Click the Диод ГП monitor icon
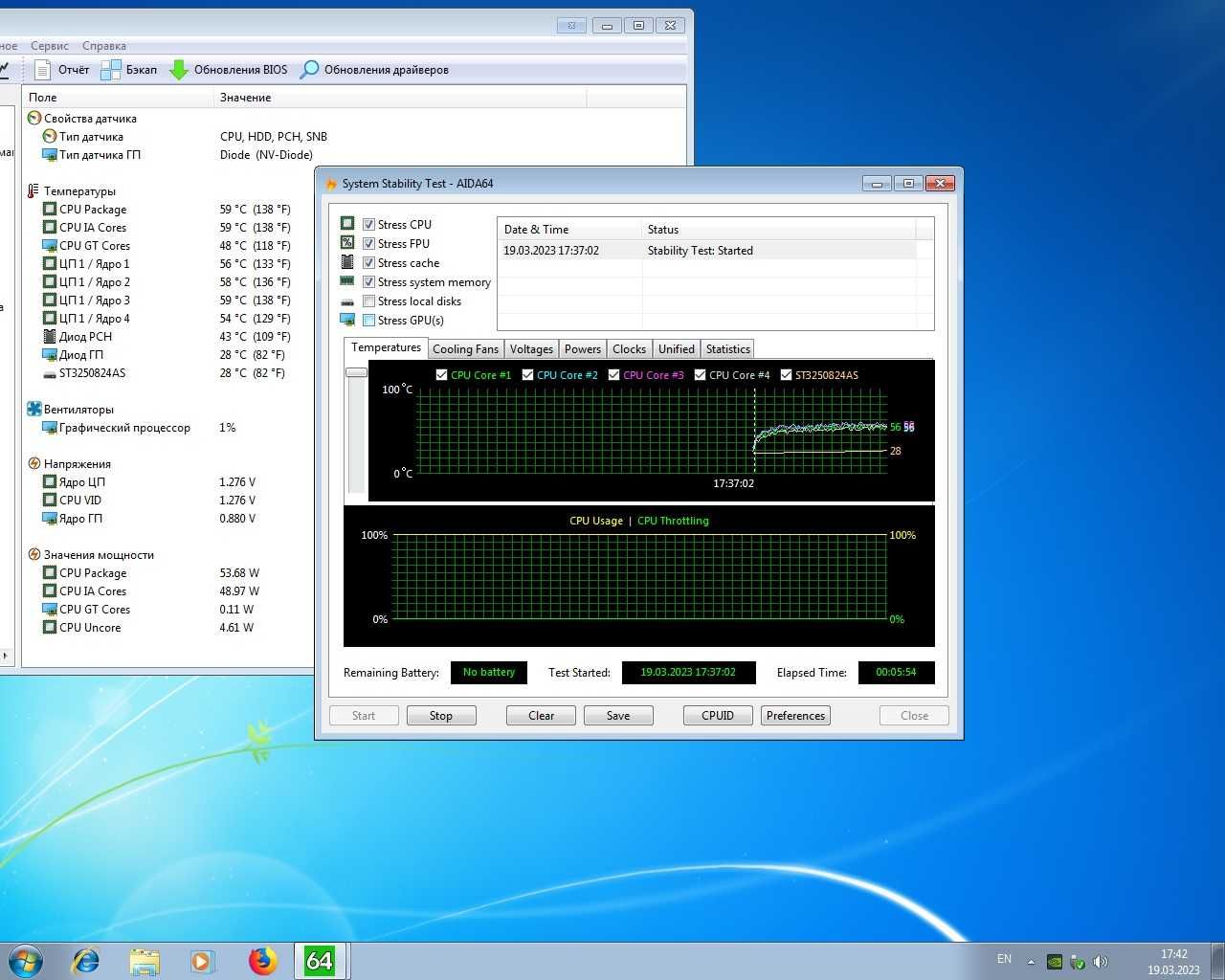The height and width of the screenshot is (980, 1225). pyautogui.click(x=50, y=355)
